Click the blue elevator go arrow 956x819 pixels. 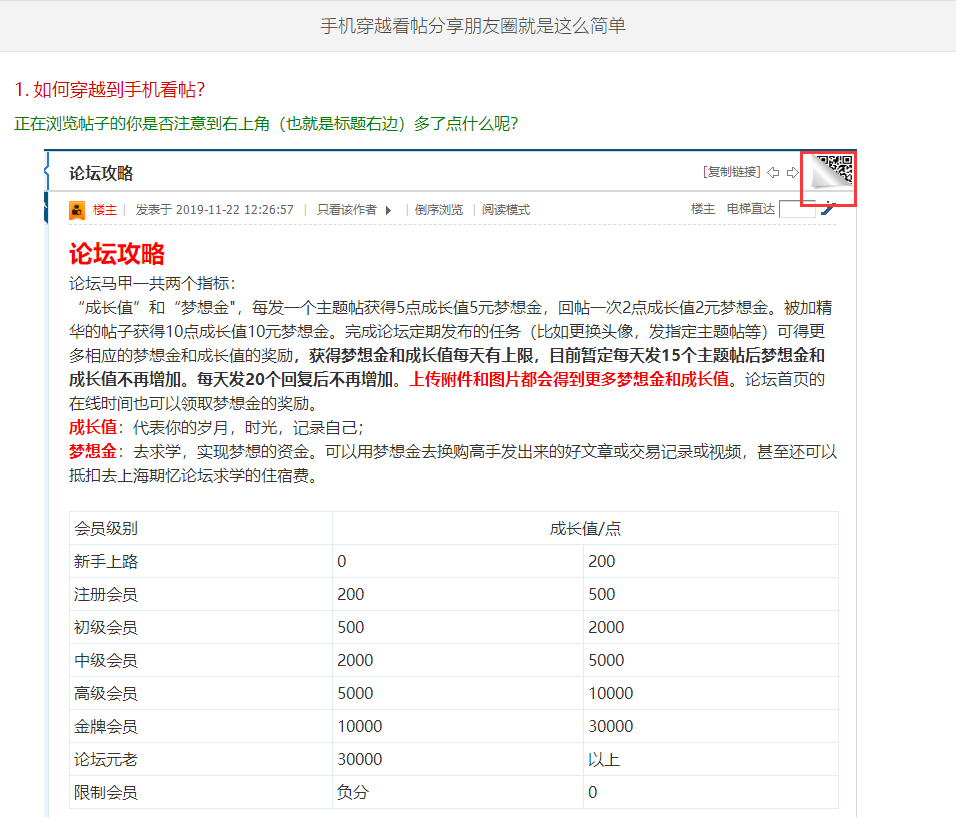(827, 209)
